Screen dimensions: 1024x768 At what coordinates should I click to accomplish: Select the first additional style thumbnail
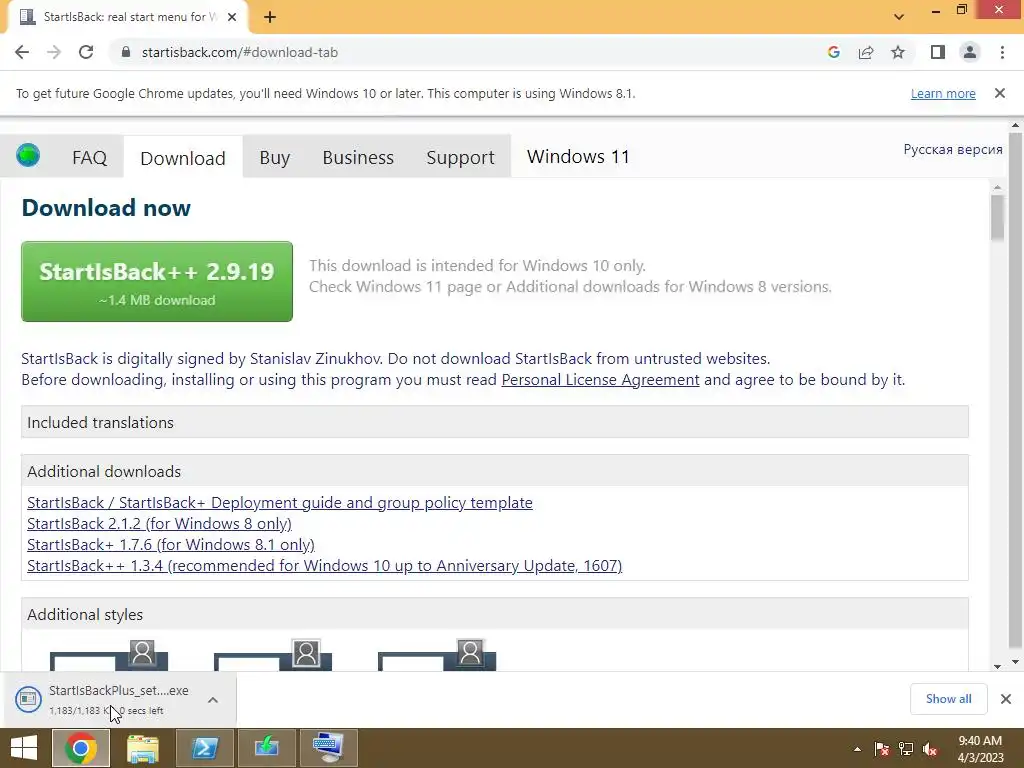pos(109,655)
